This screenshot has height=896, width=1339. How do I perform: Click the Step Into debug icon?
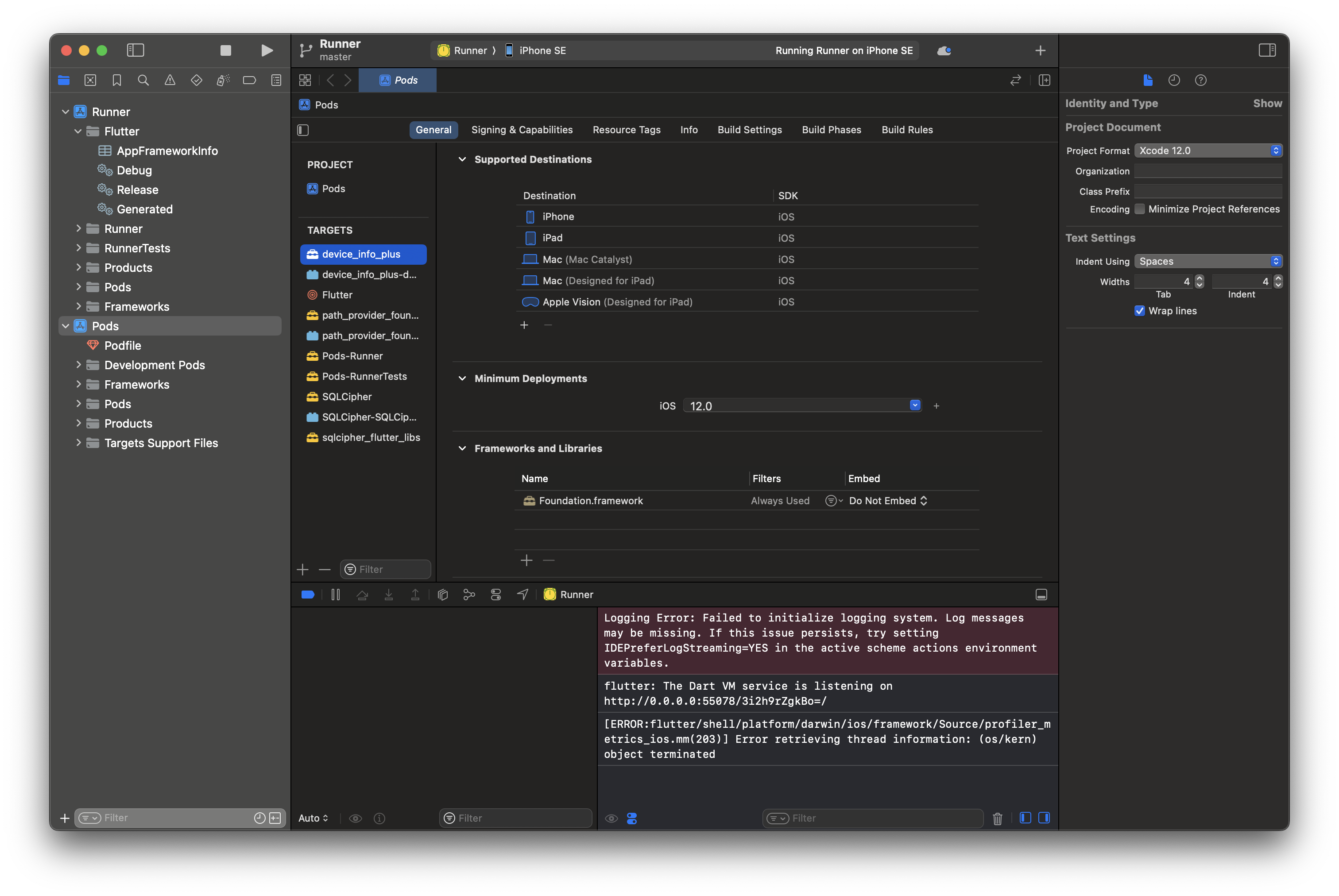click(x=389, y=594)
